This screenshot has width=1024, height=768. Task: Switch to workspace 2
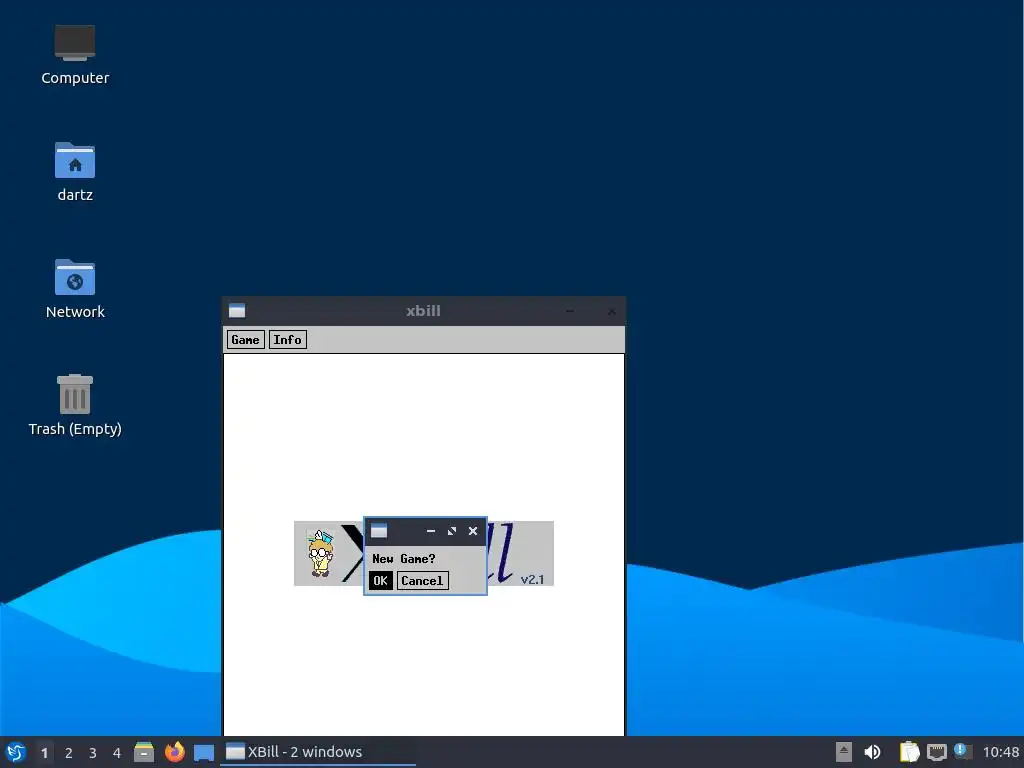click(x=69, y=752)
